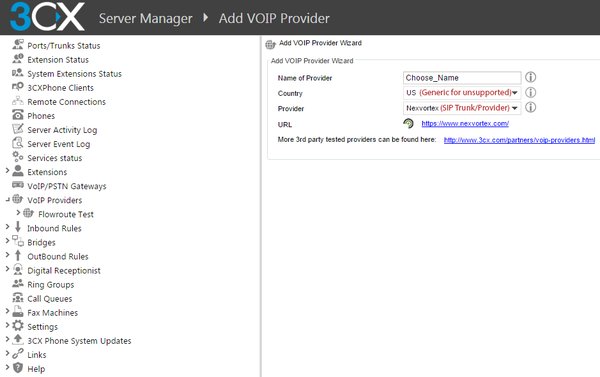Click info icon beside Country dropdown
Screen dimensions: 600x377
530,92
